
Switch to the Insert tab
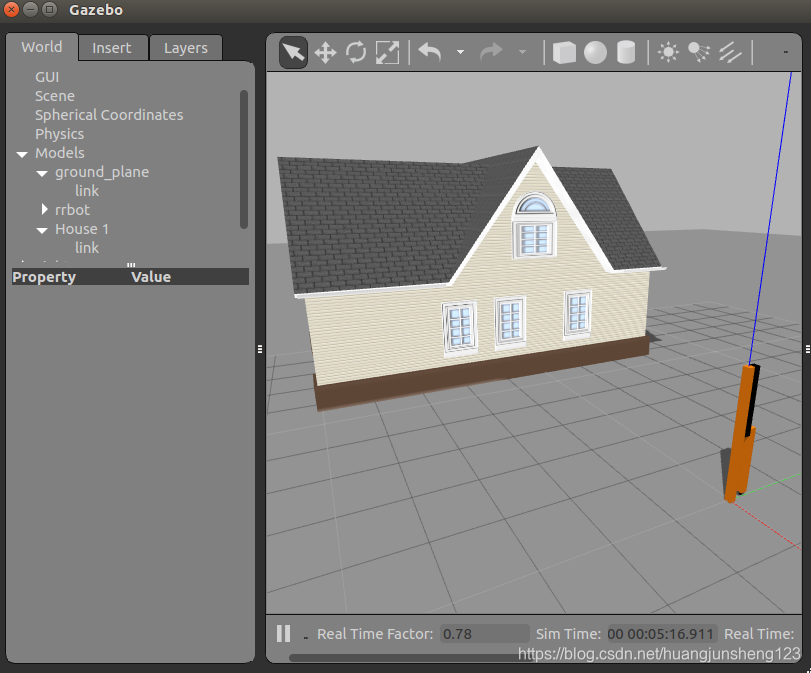click(112, 48)
